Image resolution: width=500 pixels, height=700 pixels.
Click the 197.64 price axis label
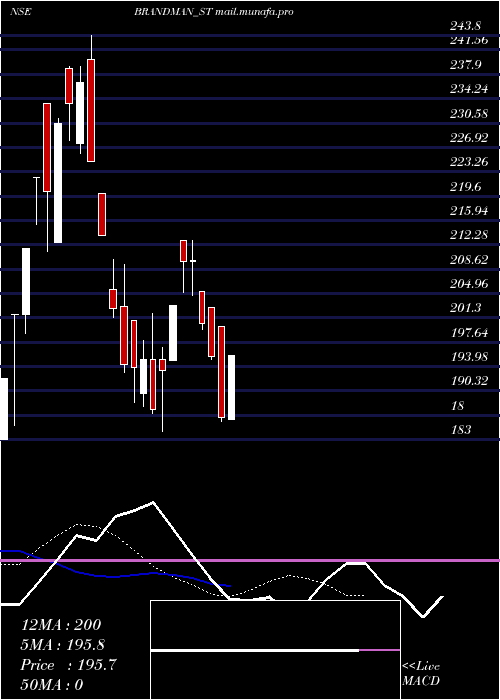coord(469,333)
